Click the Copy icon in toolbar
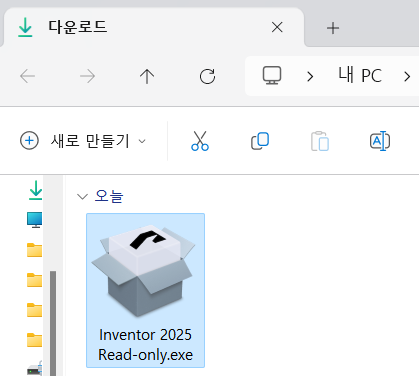The width and height of the screenshot is (419, 376). click(x=260, y=141)
